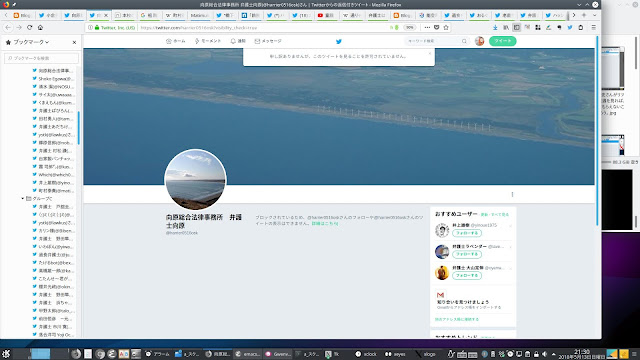Open the Gwenview taskbar entry
Image resolution: width=640 pixels, height=360 pixels.
(278, 354)
